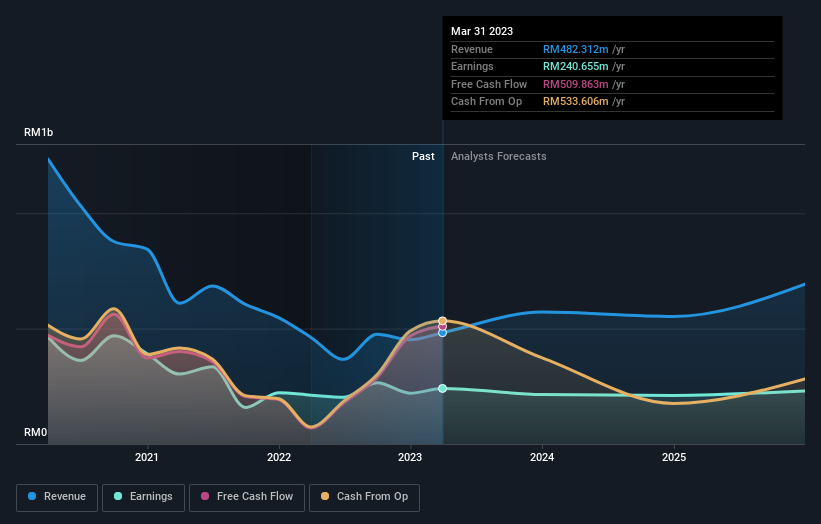This screenshot has width=821, height=524.
Task: Select the blue Revenue data point marker
Action: point(442,333)
